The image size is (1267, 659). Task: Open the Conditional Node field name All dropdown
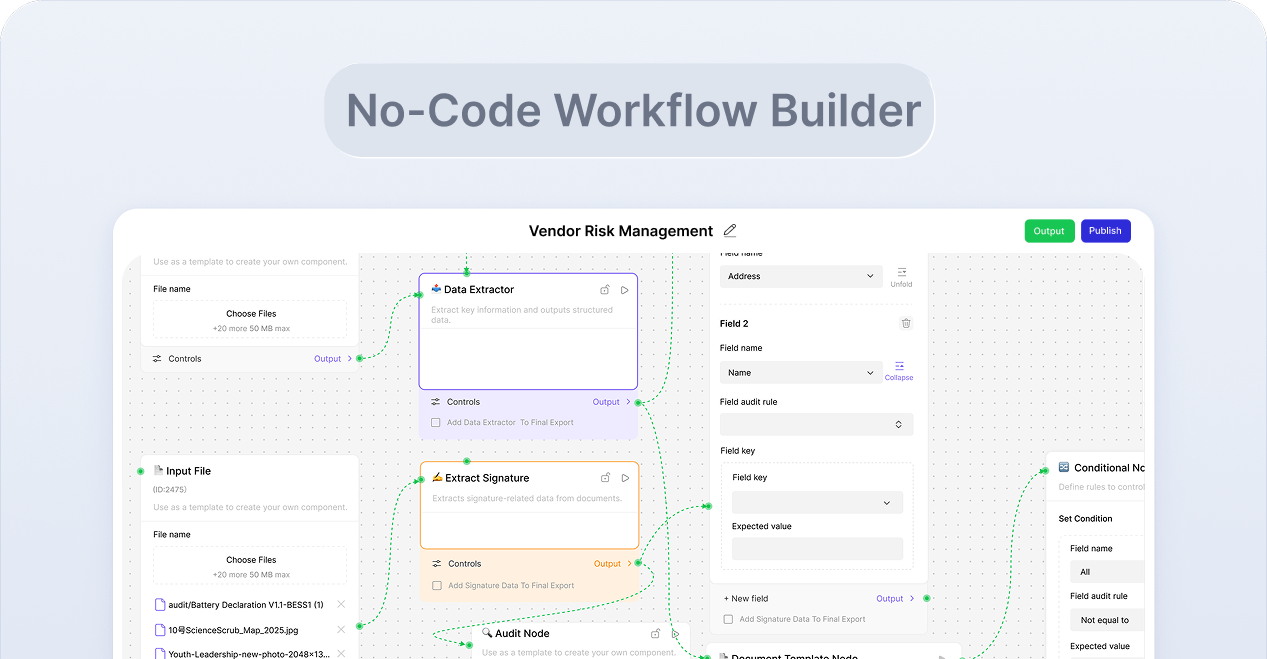pyautogui.click(x=1106, y=572)
